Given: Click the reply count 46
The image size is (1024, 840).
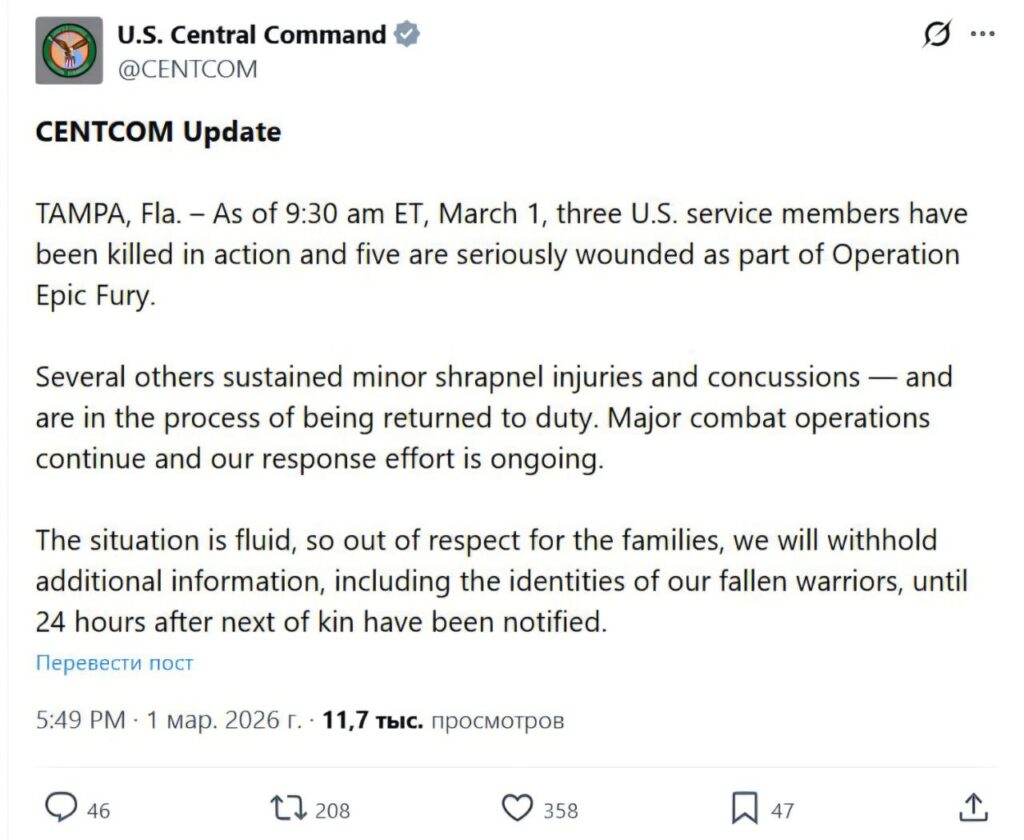Looking at the screenshot, I should [x=98, y=809].
